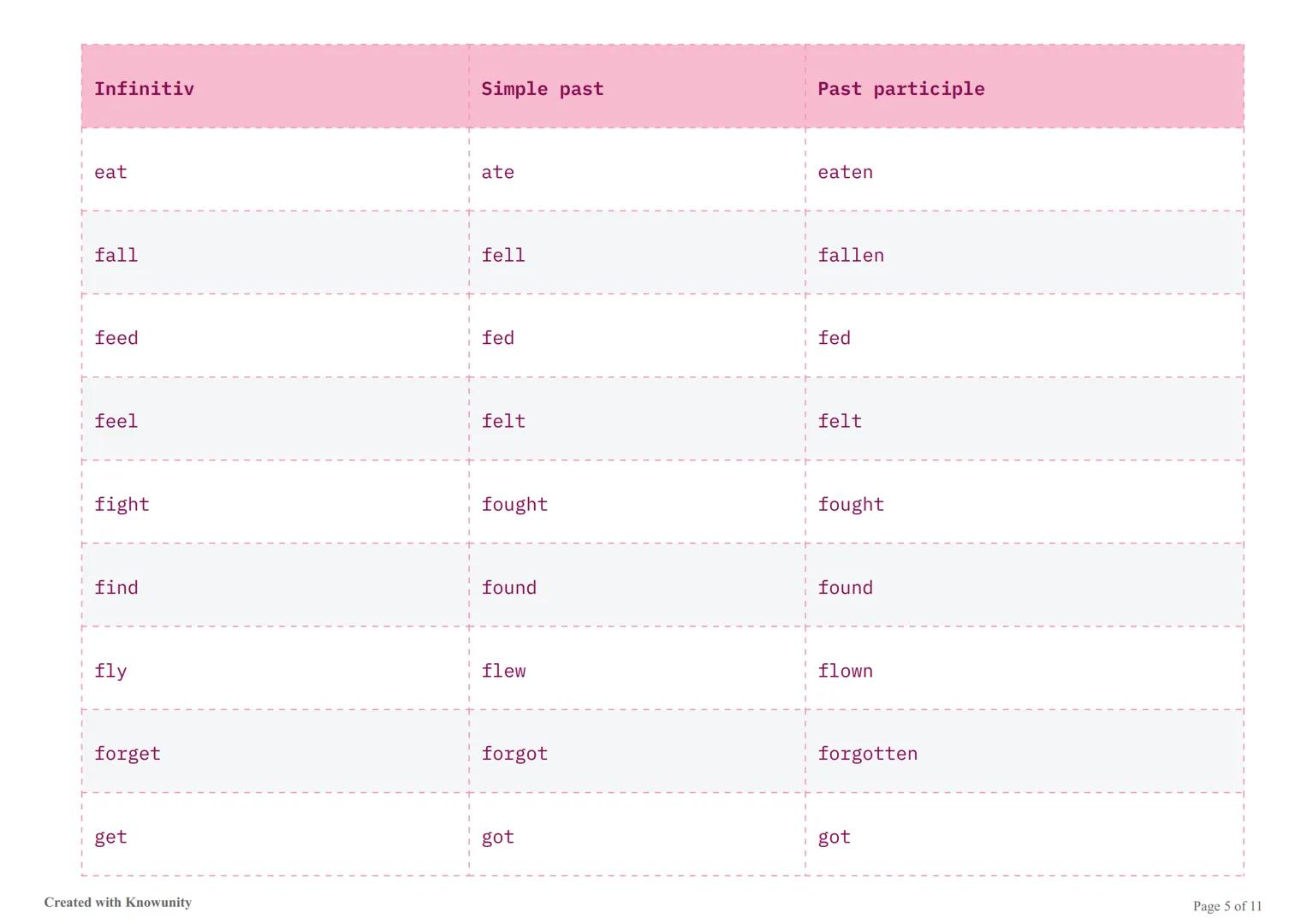Click the simple past form "flew"
The height and width of the screenshot is (924, 1307).
503,671
